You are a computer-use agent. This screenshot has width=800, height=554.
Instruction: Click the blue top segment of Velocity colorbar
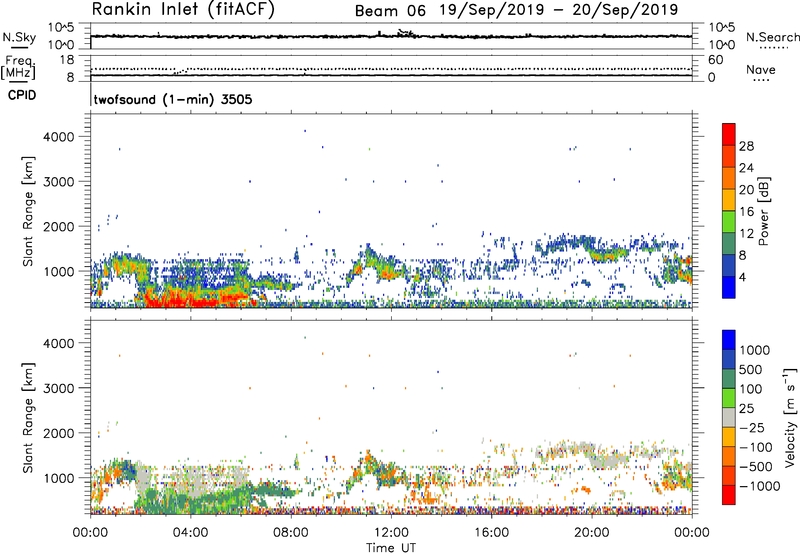(729, 340)
